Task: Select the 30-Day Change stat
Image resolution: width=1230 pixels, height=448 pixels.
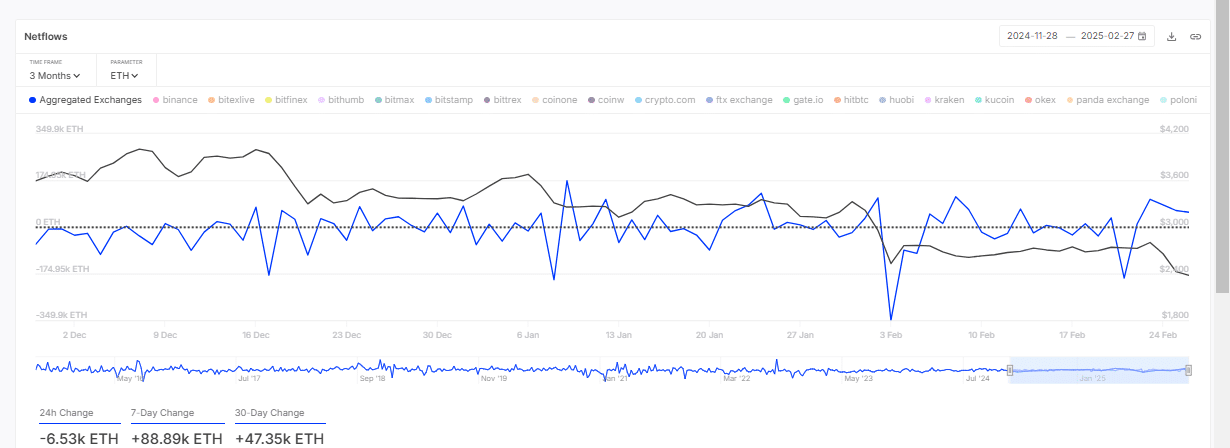Action: 270,413
